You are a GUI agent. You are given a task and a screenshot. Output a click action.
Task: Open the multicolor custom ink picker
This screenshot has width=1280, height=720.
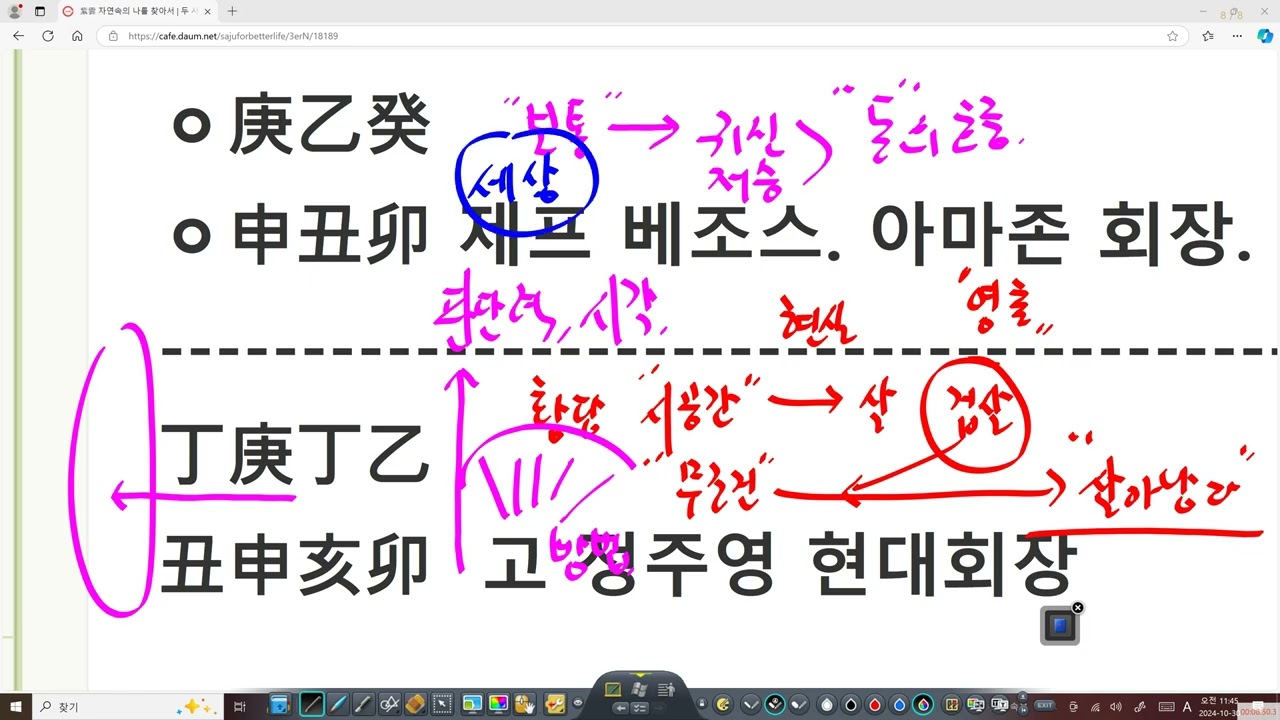click(x=923, y=705)
